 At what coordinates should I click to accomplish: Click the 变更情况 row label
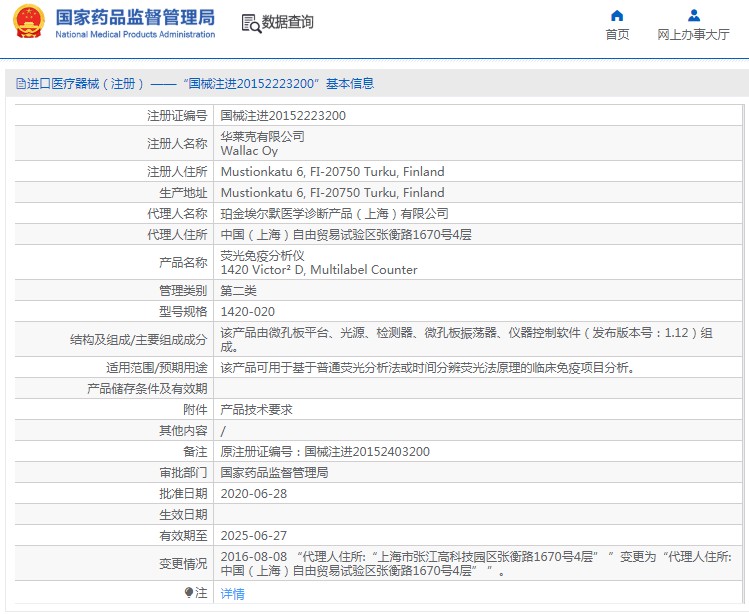(x=183, y=564)
